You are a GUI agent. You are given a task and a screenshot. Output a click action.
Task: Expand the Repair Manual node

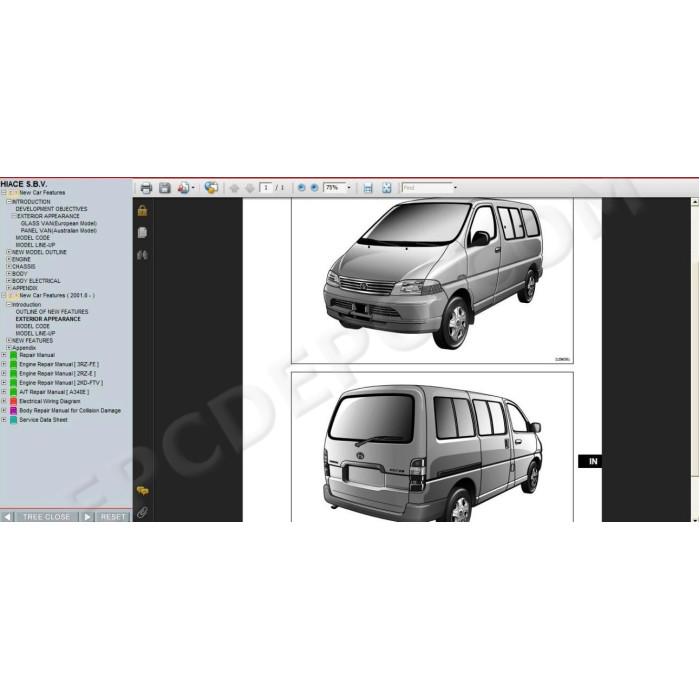point(4,355)
